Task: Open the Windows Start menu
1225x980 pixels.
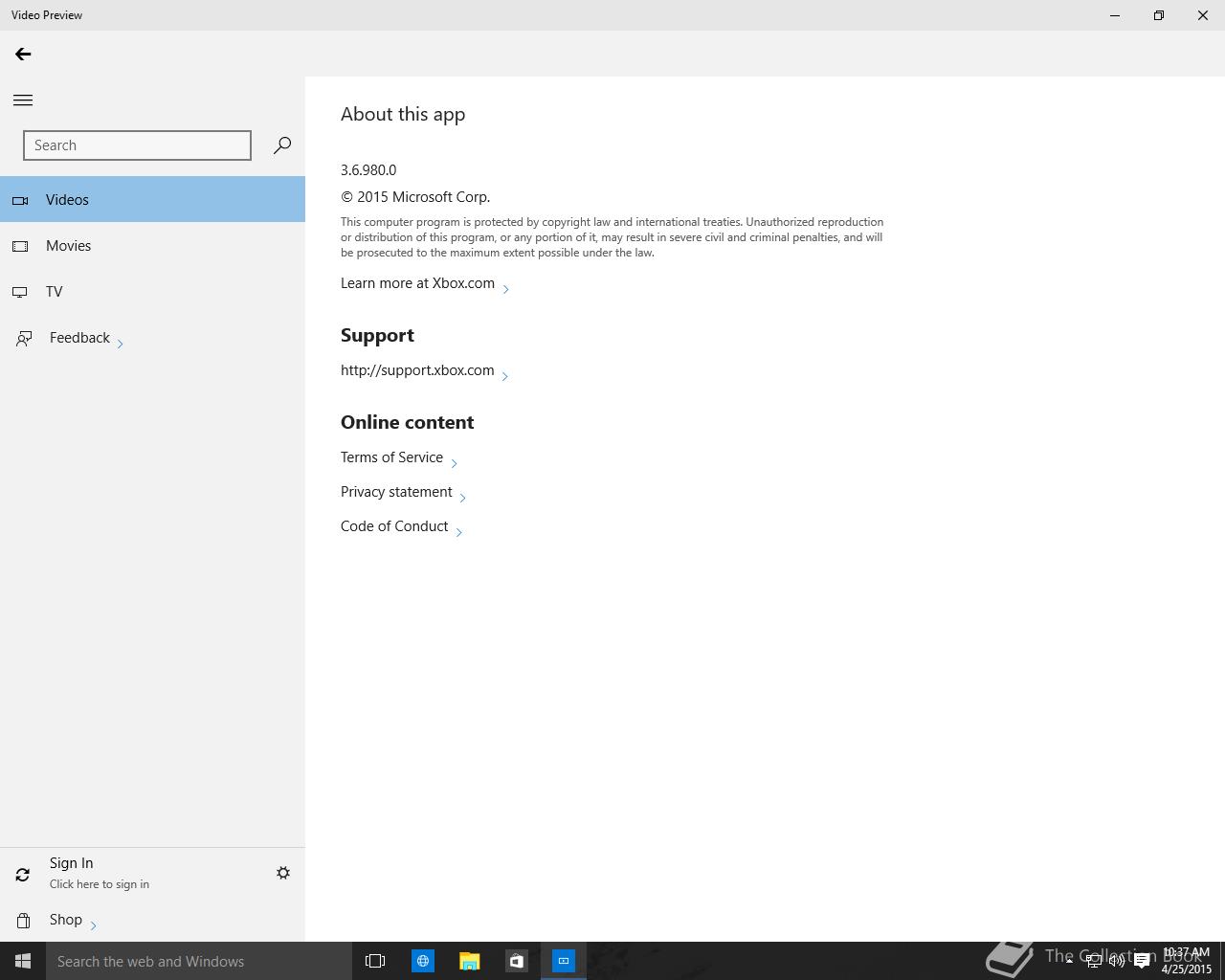Action: point(23,961)
